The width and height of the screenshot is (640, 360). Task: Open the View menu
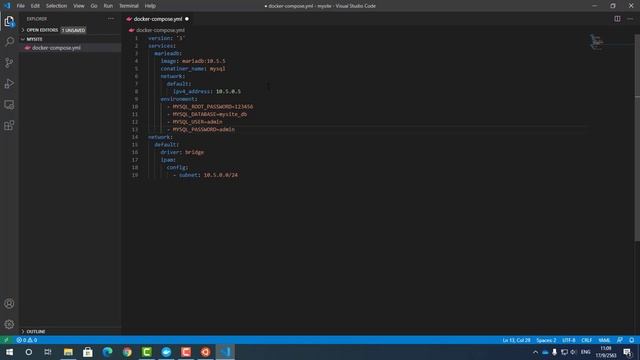[78, 6]
